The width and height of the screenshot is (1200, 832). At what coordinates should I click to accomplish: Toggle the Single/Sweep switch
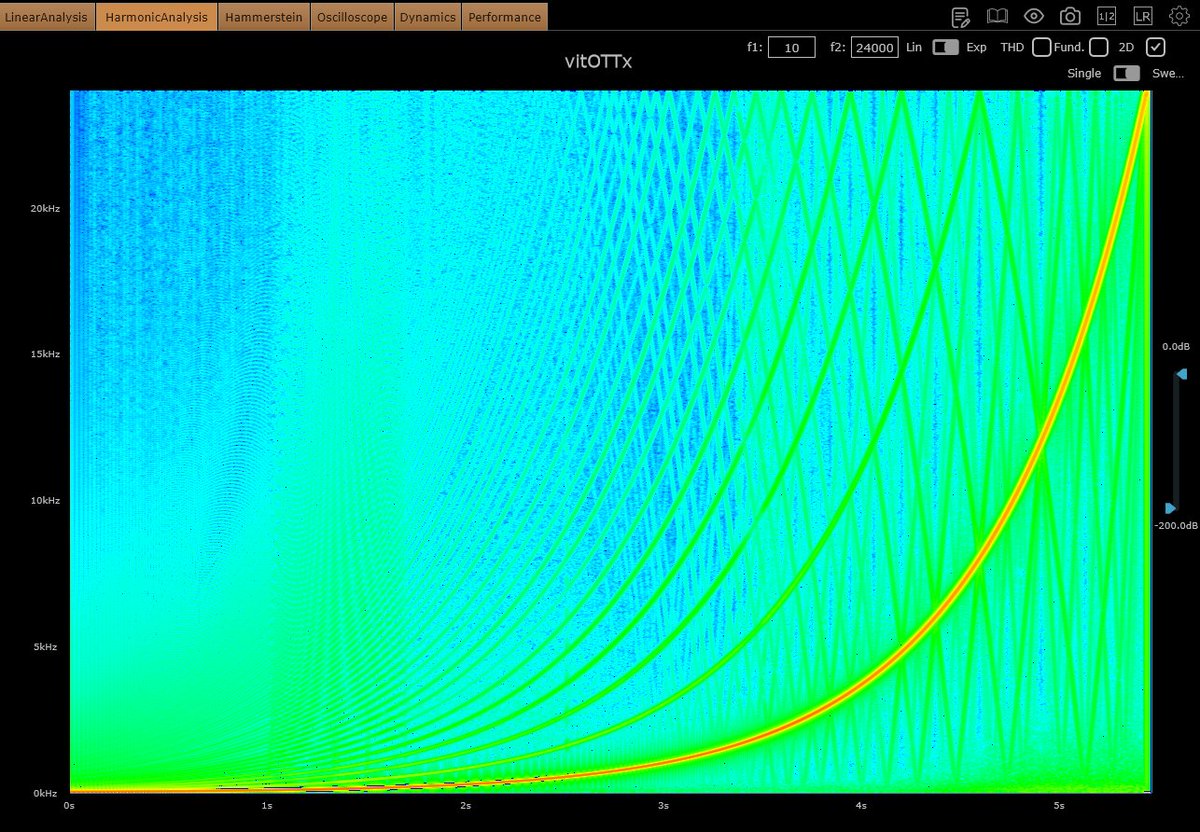(1126, 73)
